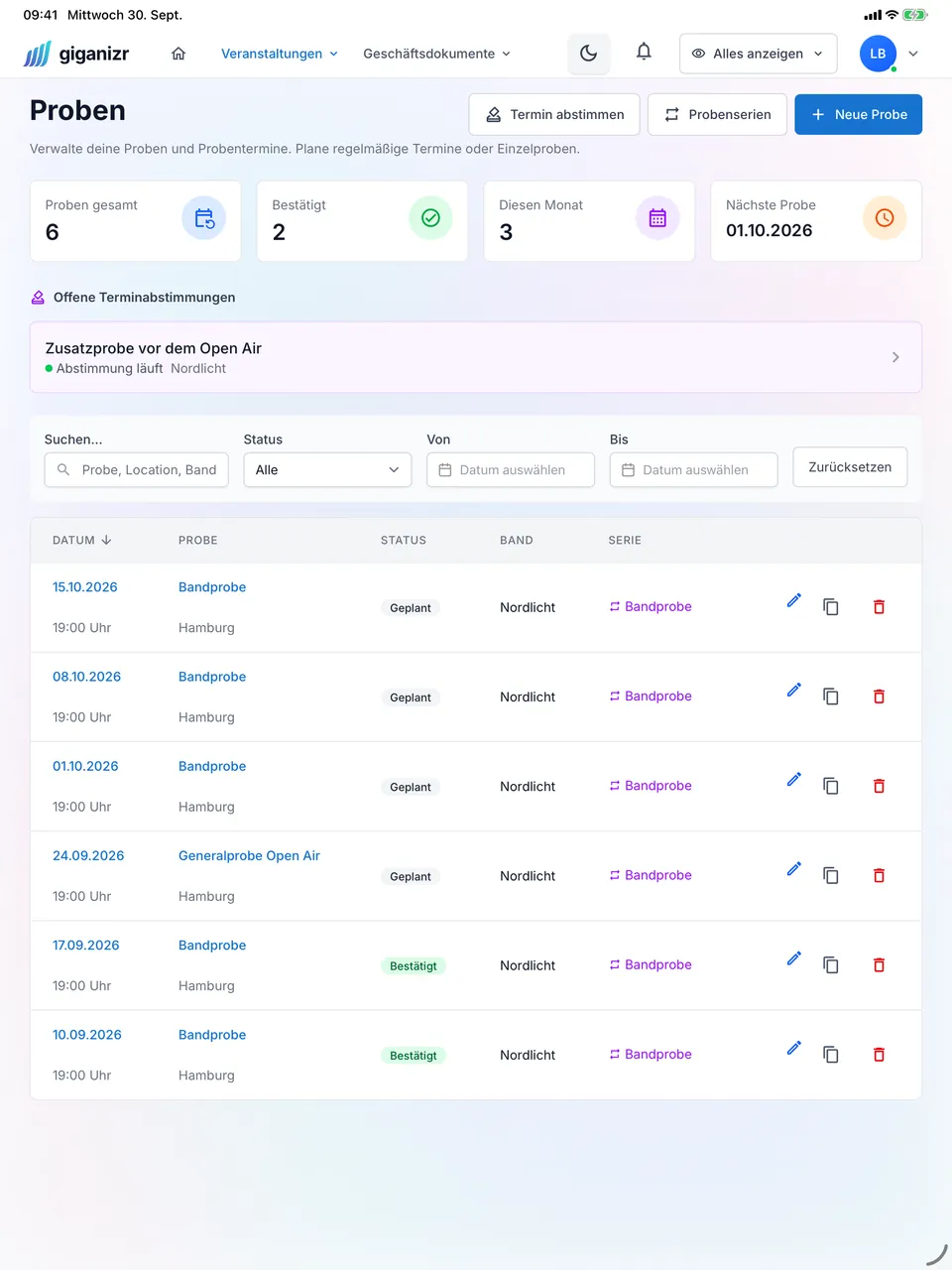This screenshot has height=1270, width=952.
Task: Open notifications bell
Action: point(644,52)
